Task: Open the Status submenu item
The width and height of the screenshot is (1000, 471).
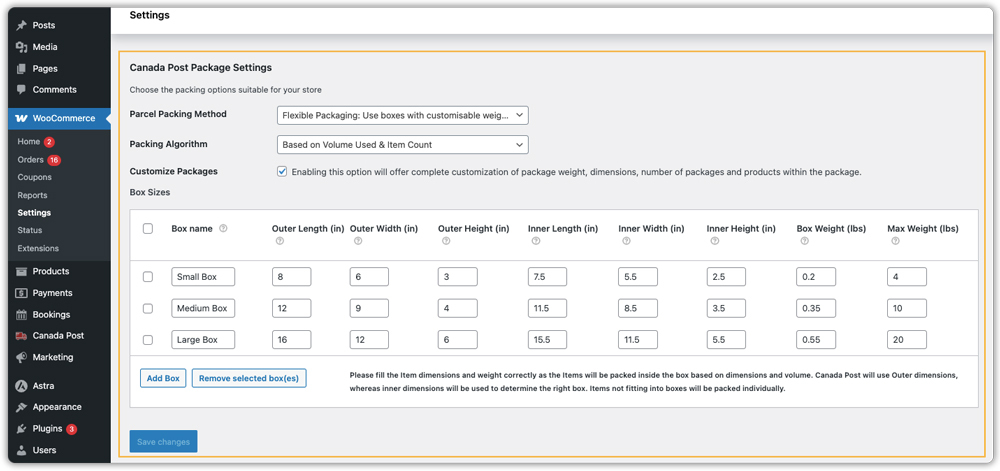Action: (x=30, y=230)
